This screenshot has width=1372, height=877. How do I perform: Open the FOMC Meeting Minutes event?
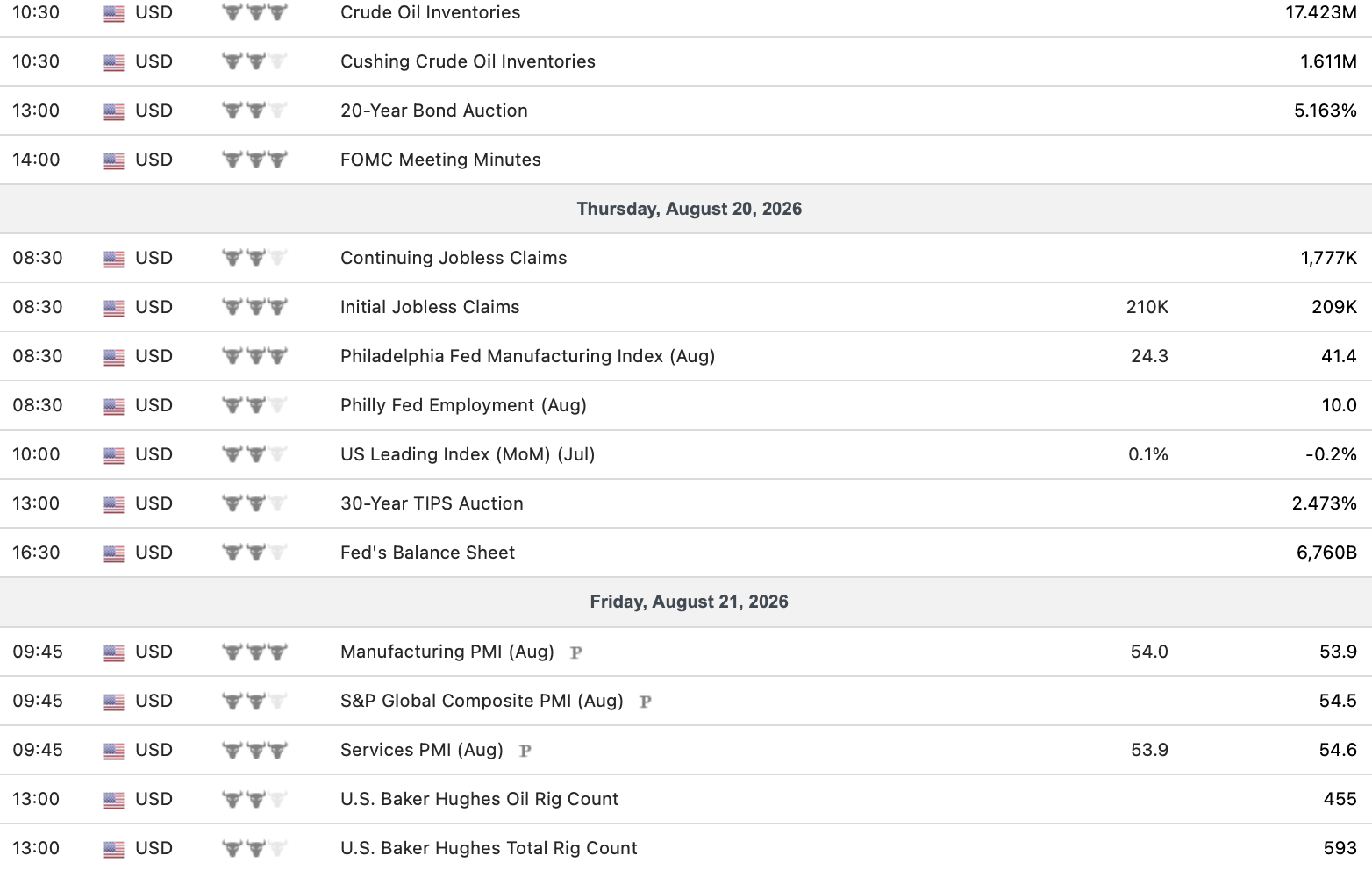(440, 160)
